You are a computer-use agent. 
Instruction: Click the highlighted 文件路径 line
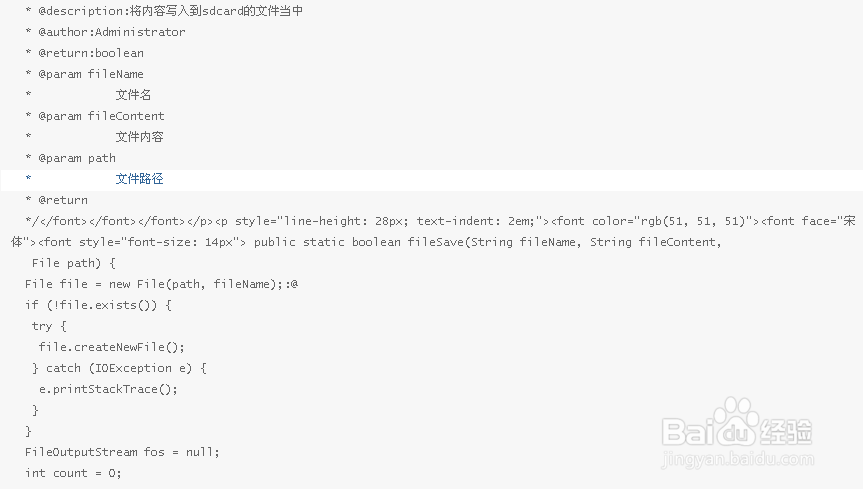(x=432, y=180)
